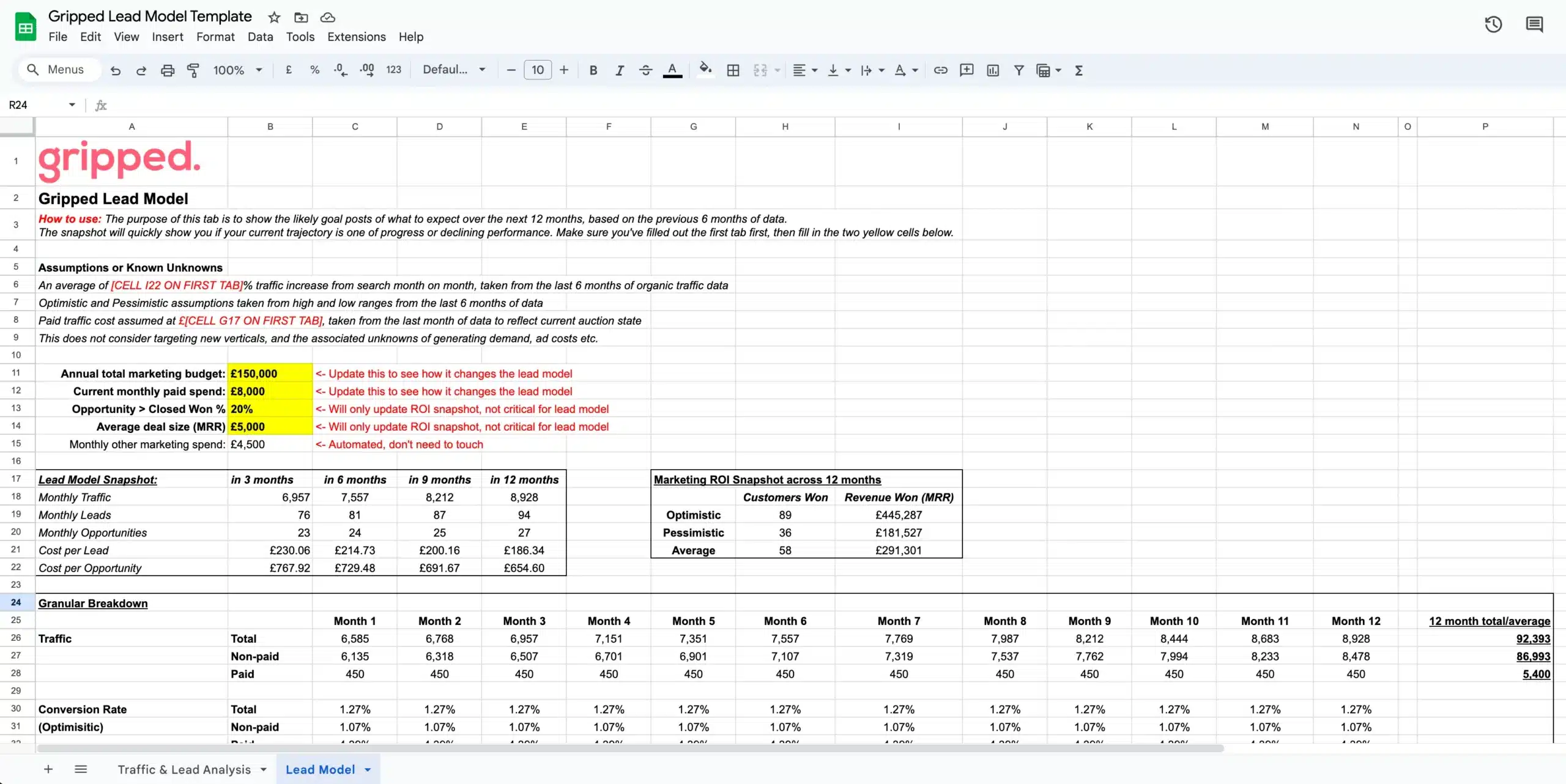Click the Name box showing R24
The height and width of the screenshot is (784, 1566).
pos(42,105)
